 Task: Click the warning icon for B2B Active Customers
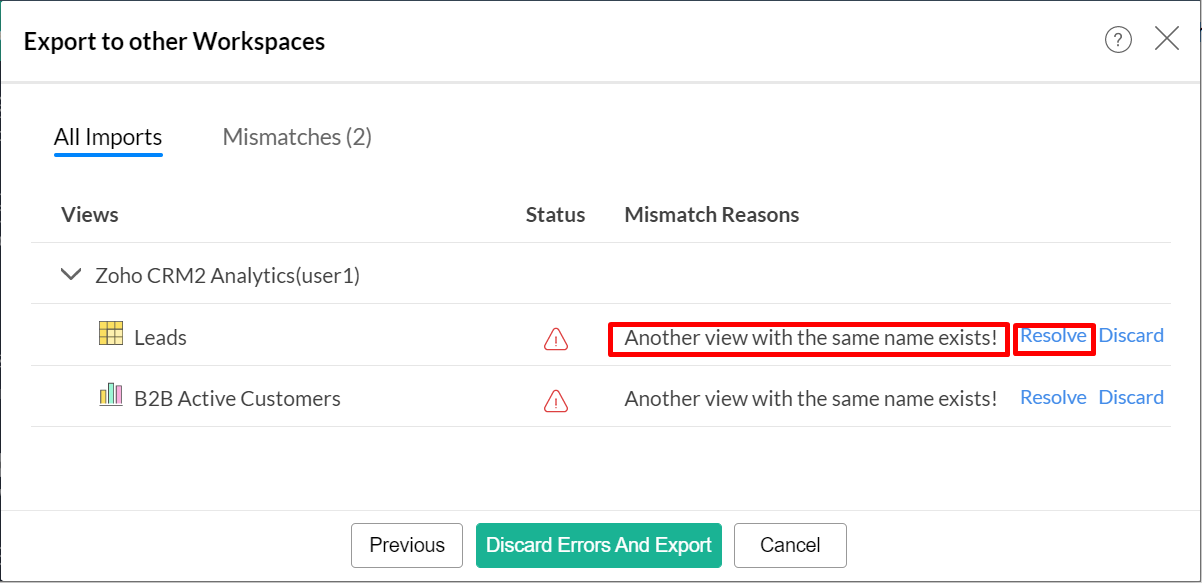pyautogui.click(x=555, y=400)
